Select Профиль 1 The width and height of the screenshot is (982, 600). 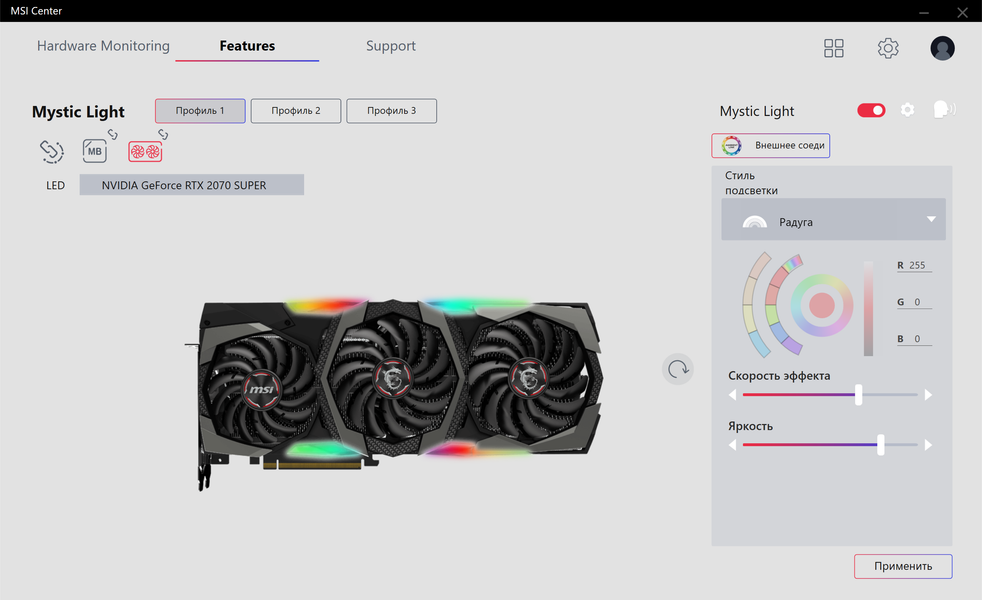click(200, 111)
